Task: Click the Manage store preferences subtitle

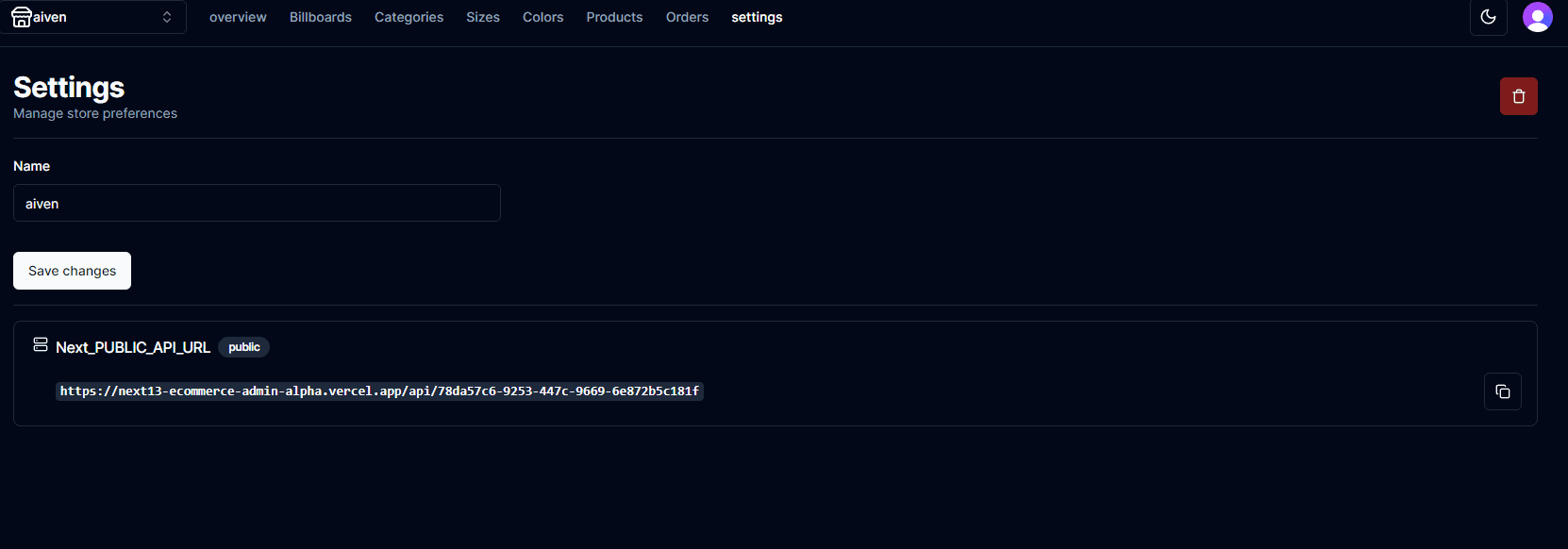Action: click(95, 113)
